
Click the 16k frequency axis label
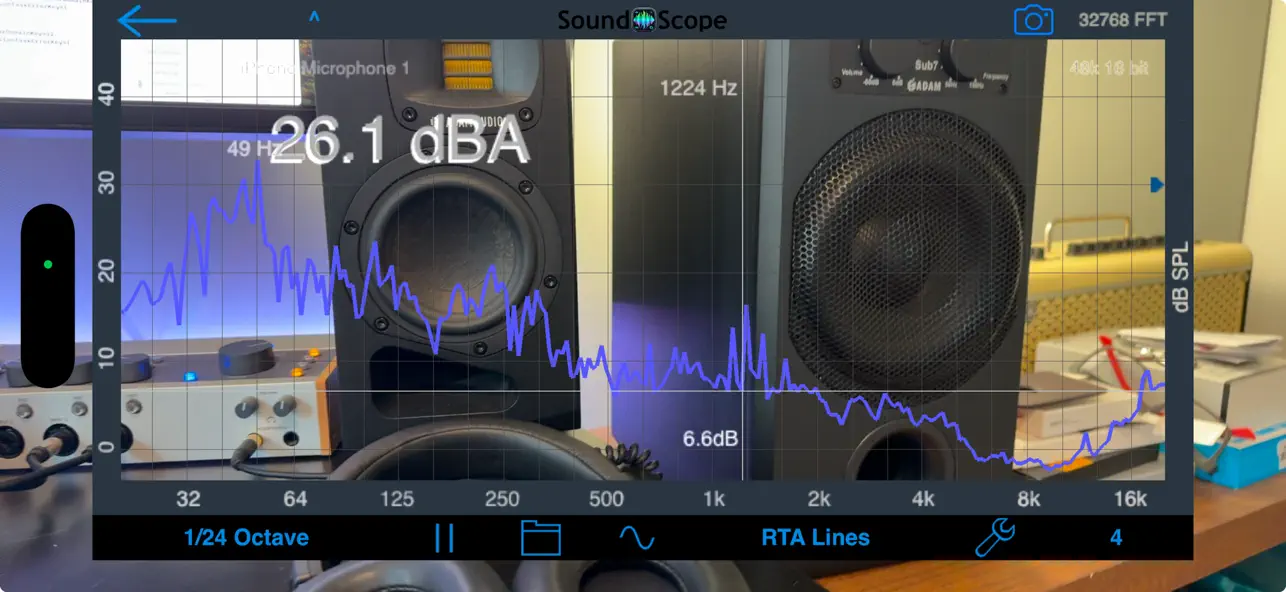[1130, 499]
